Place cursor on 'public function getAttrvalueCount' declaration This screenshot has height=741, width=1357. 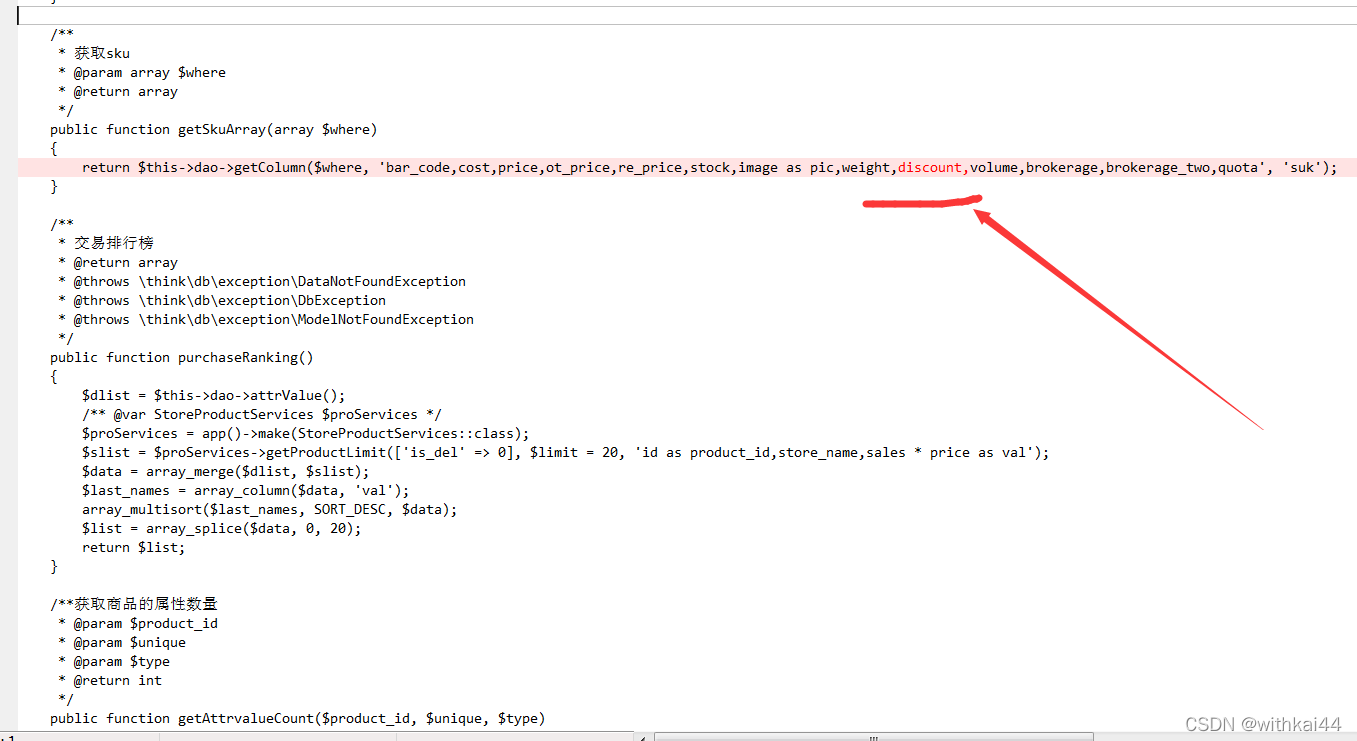pos(298,718)
